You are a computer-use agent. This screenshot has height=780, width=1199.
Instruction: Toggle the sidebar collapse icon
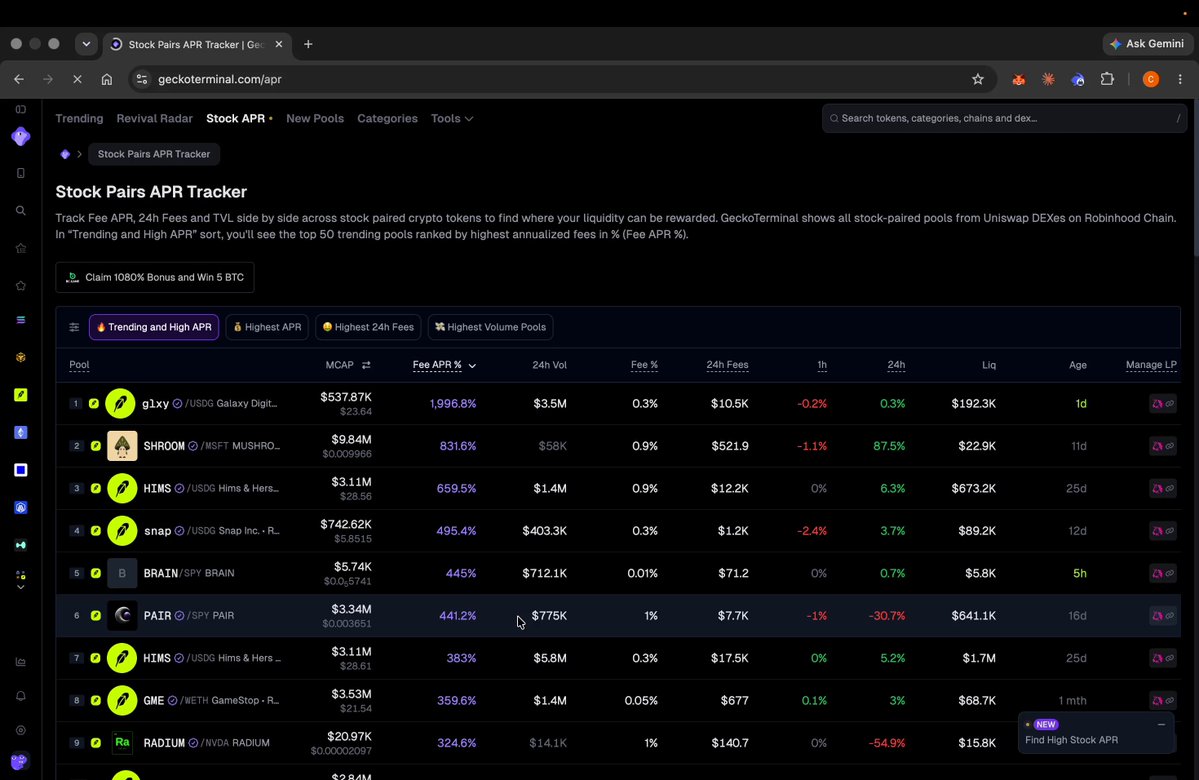click(x=21, y=109)
